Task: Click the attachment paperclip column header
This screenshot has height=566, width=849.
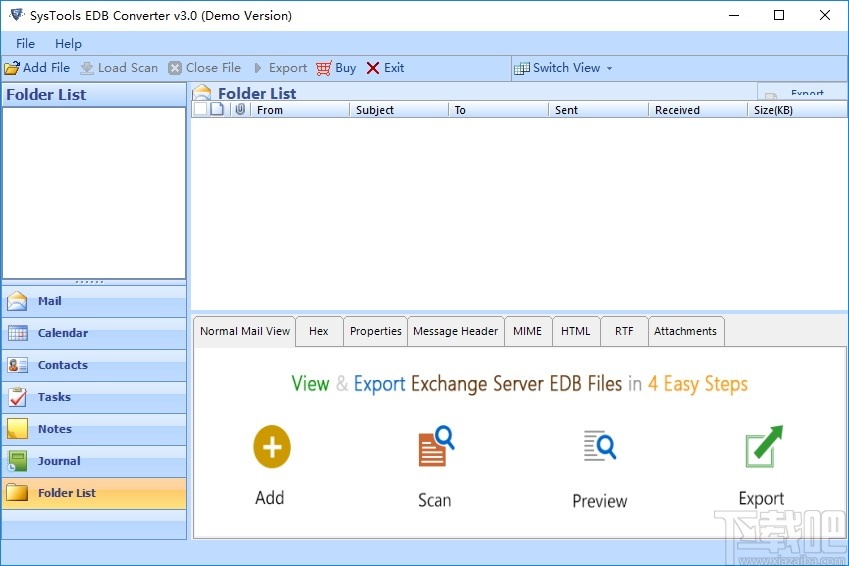Action: coord(240,109)
